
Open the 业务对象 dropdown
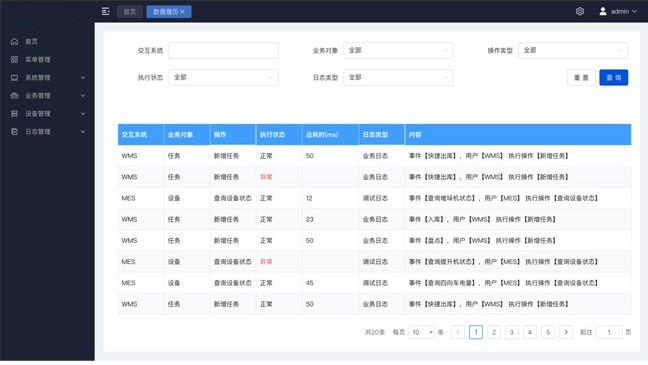point(398,50)
